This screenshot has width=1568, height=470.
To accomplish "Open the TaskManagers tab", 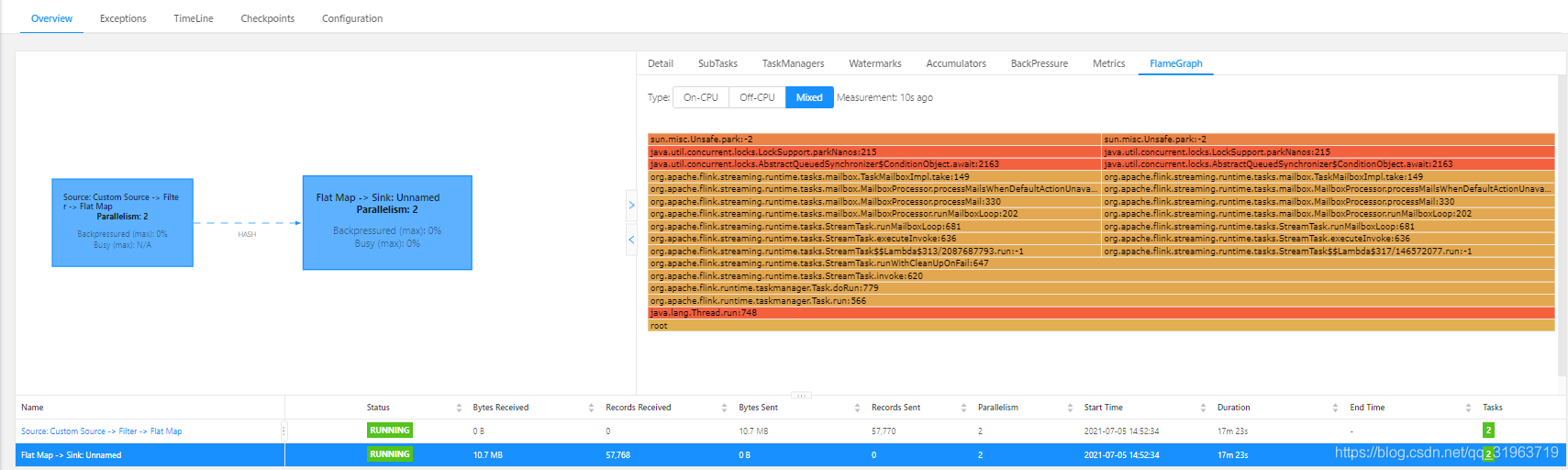I will coord(793,63).
